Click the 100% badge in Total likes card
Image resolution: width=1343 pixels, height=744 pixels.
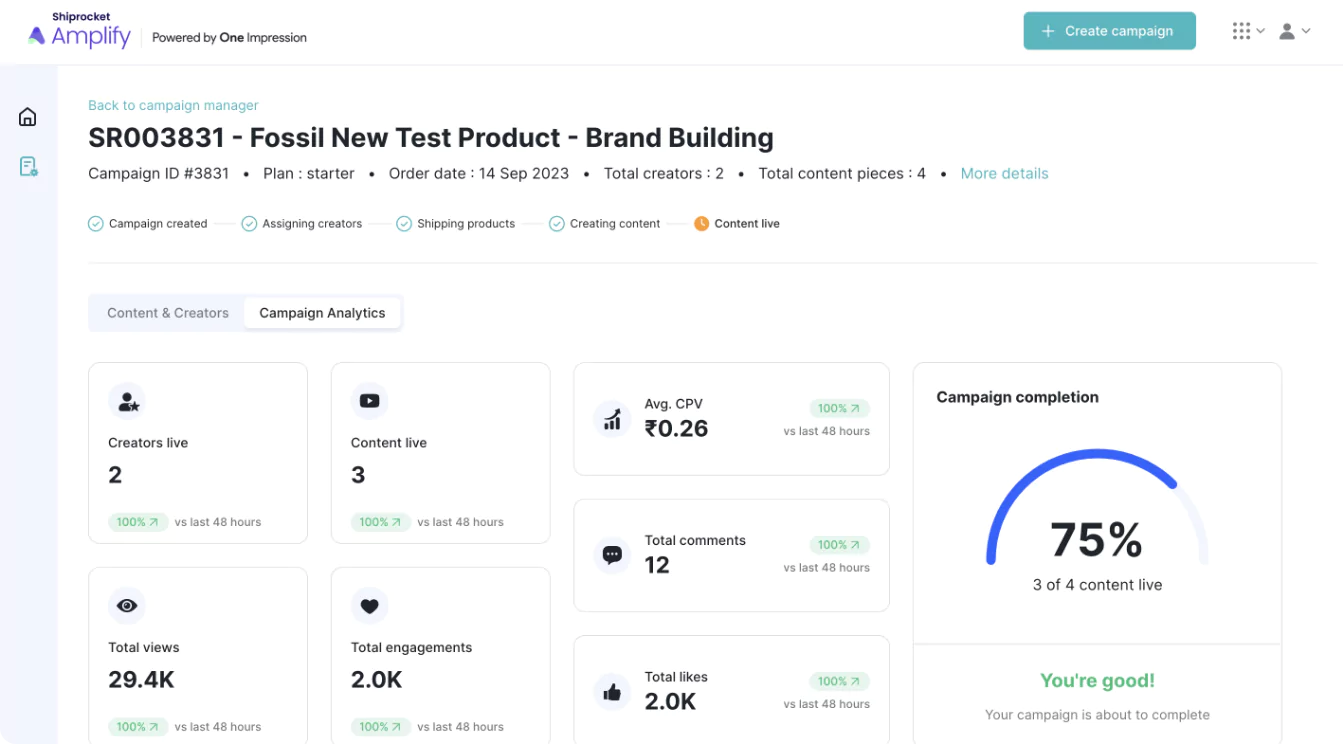(839, 681)
